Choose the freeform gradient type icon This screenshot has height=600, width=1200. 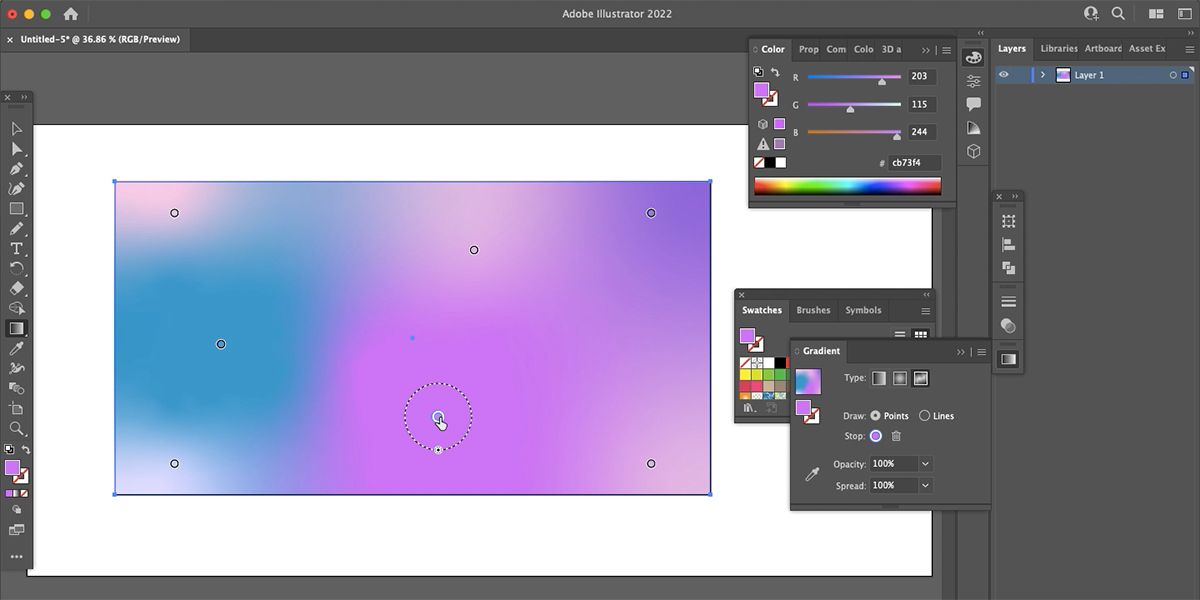[x=921, y=378]
